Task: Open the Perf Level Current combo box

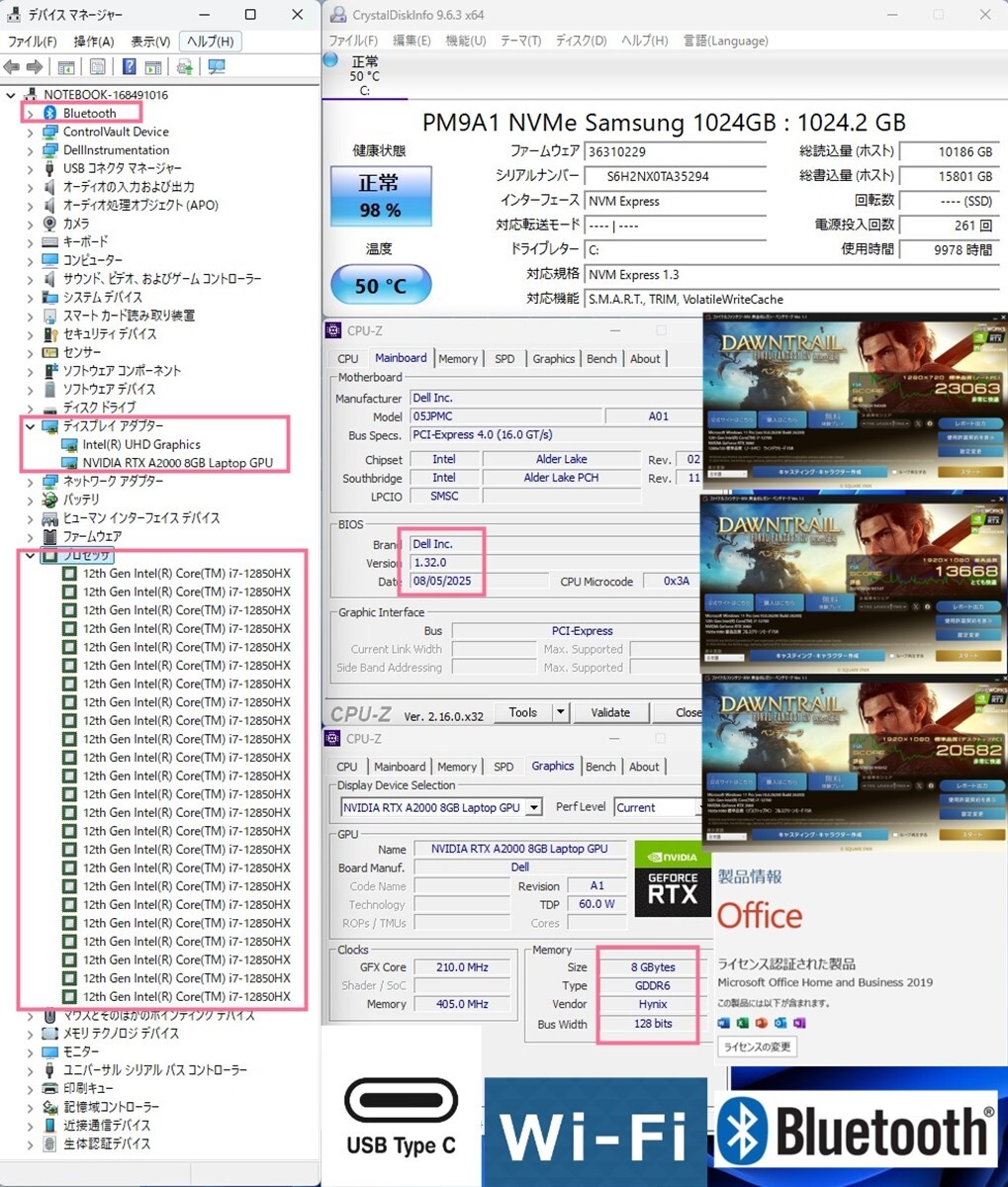Action: coord(659,807)
